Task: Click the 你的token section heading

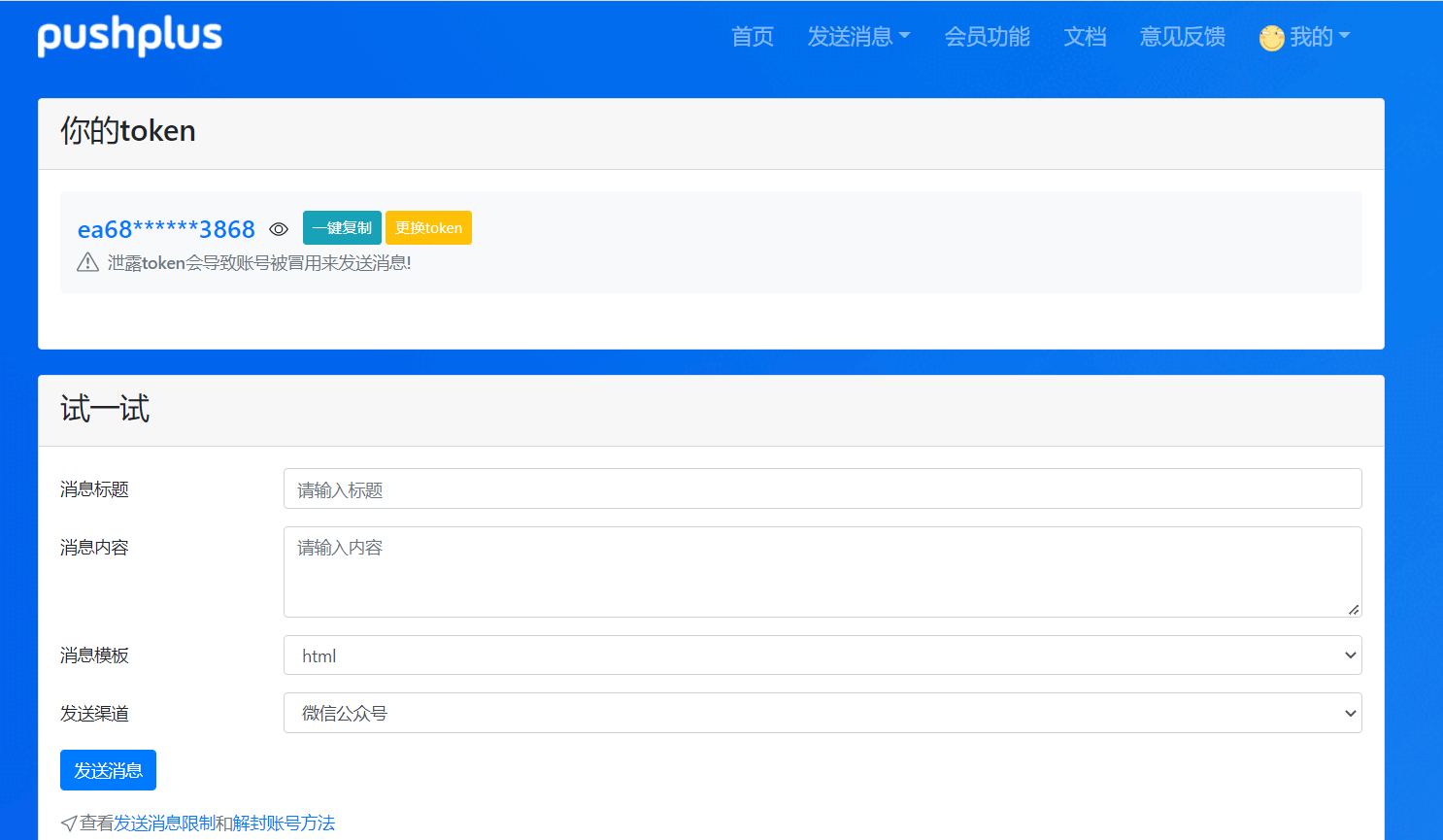Action: tap(128, 130)
